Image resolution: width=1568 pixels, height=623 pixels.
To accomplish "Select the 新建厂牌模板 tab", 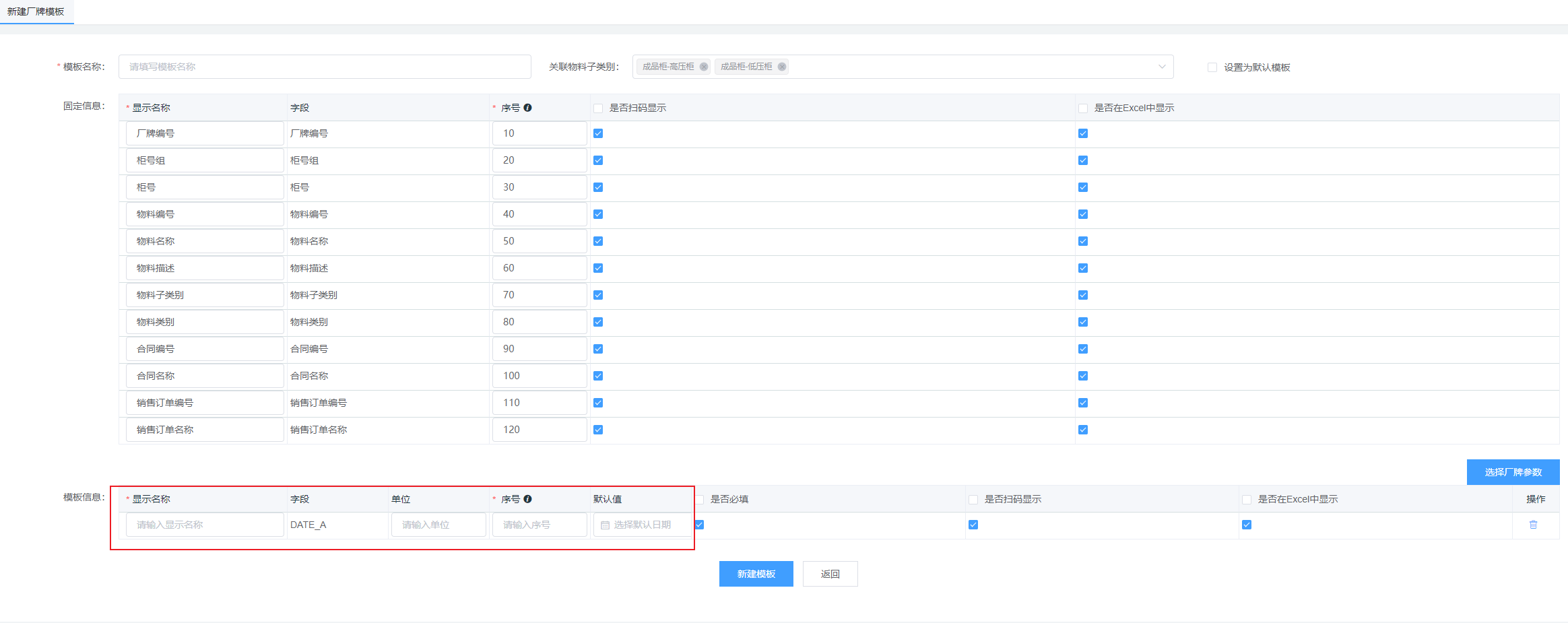I will (x=36, y=12).
